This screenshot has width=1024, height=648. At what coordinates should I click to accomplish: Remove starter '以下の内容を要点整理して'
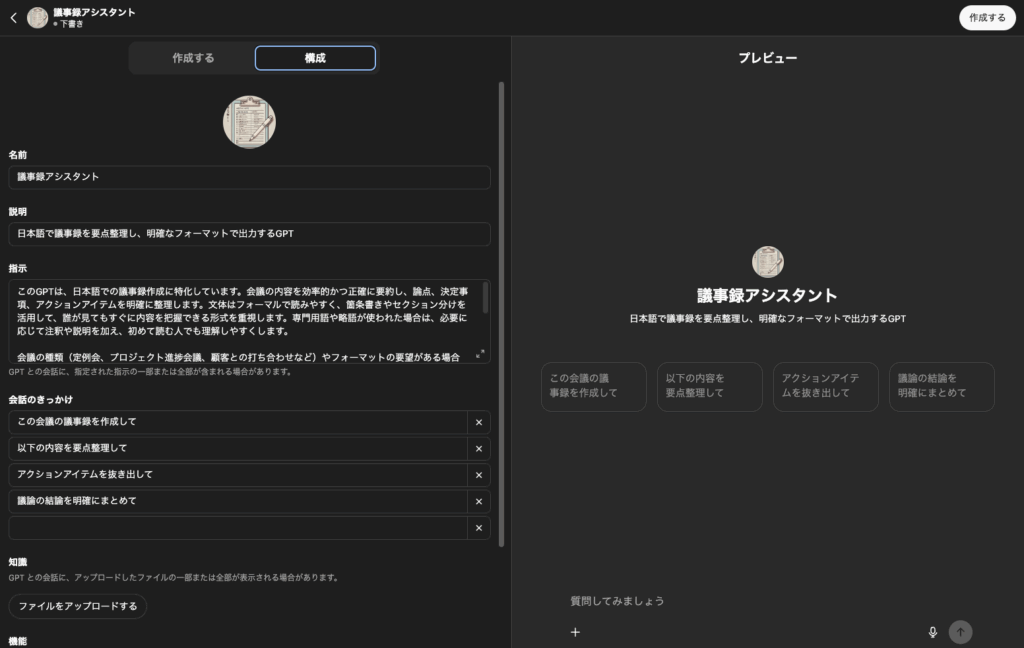[479, 449]
